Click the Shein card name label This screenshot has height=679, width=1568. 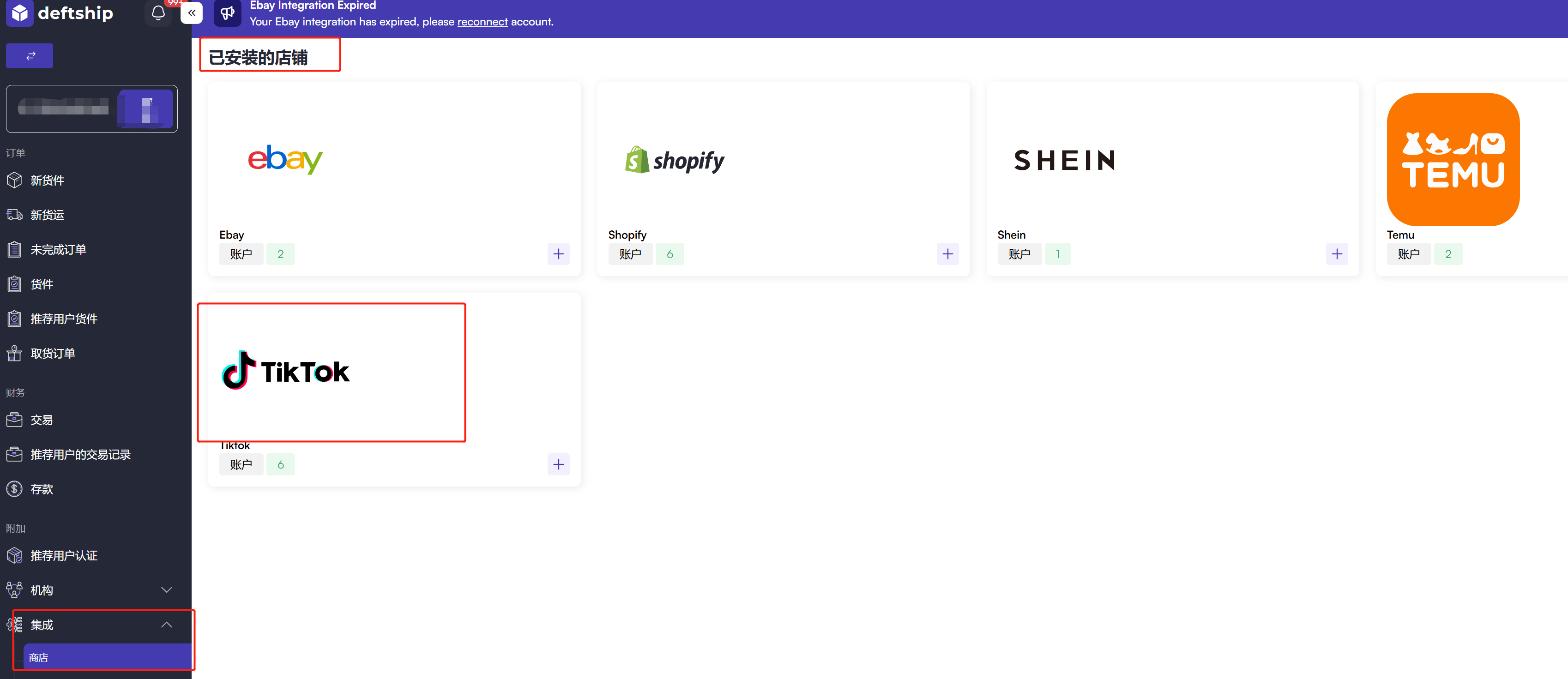1011,235
